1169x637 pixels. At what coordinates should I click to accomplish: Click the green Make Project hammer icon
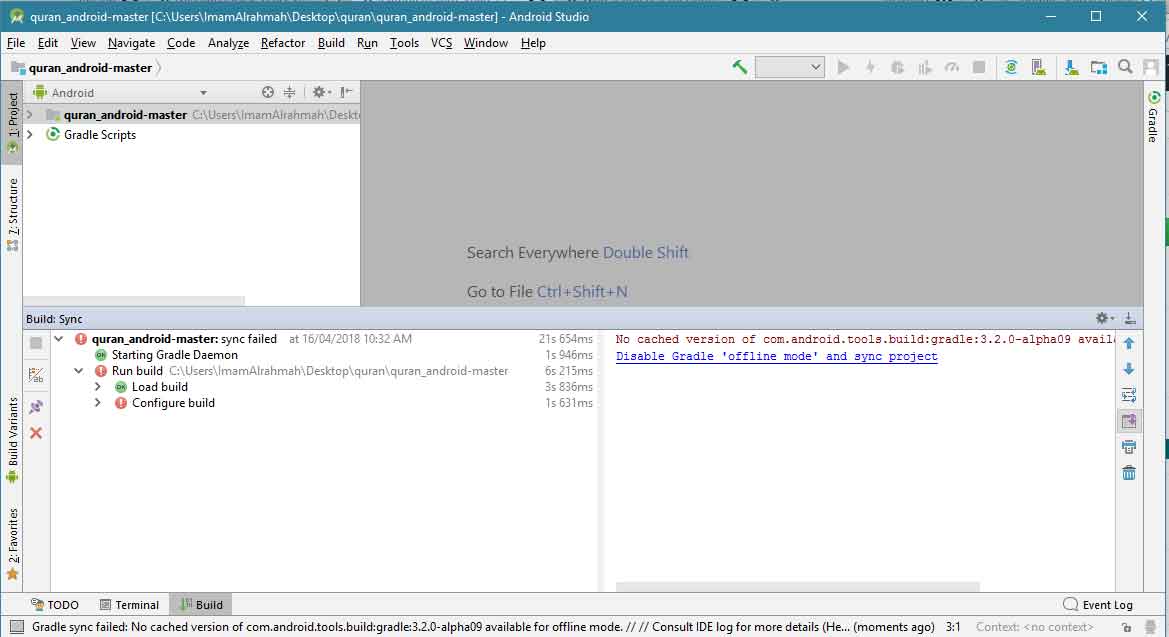pyautogui.click(x=740, y=68)
